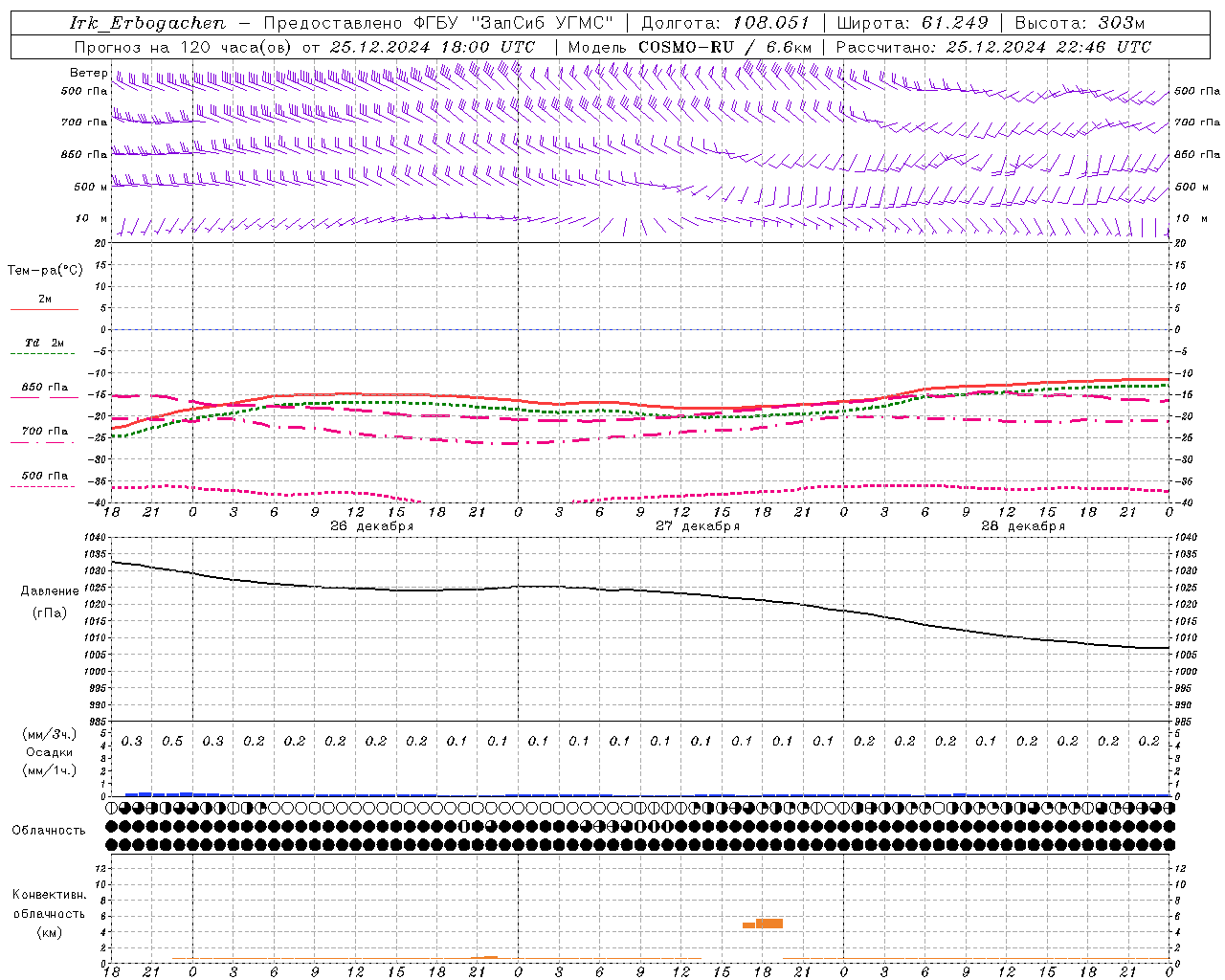
Task: Click the Конвективн. convective cloud label
Action: tap(49, 895)
